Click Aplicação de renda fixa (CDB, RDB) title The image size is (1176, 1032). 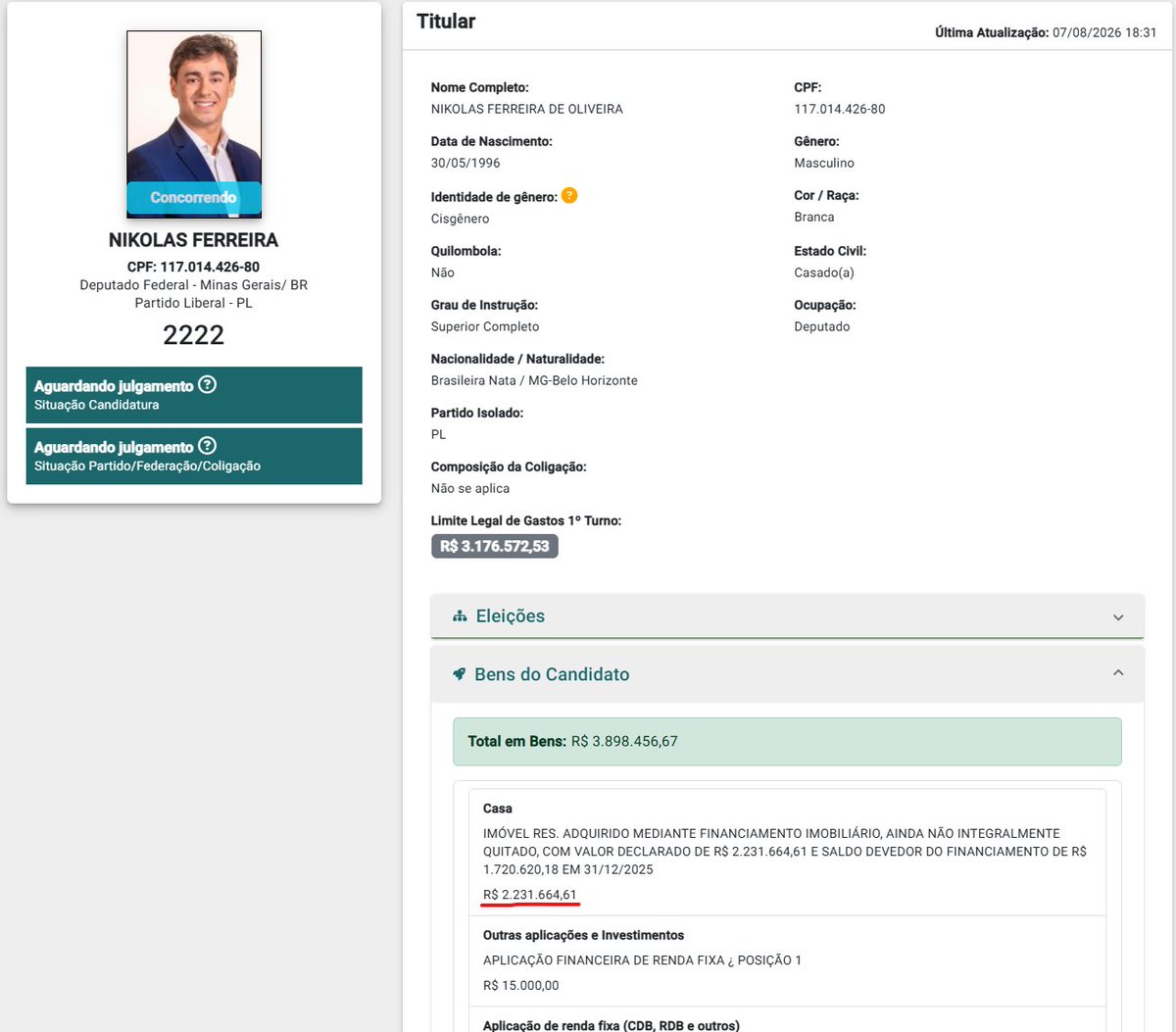coord(612,1025)
